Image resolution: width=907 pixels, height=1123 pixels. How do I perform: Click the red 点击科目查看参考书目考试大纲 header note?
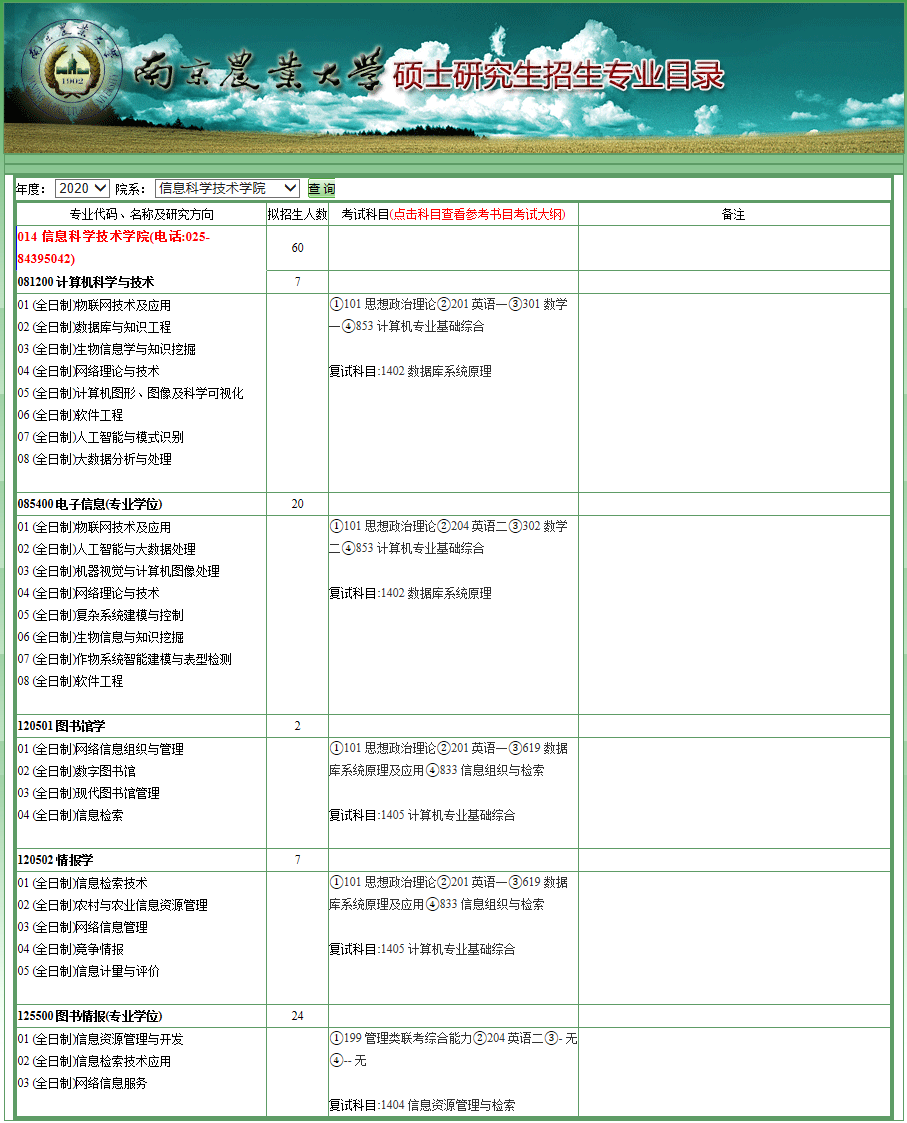click(x=478, y=214)
